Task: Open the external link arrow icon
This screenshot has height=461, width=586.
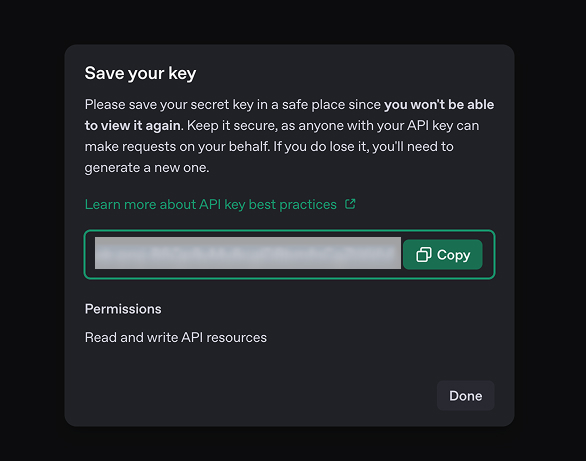Action: [x=350, y=204]
